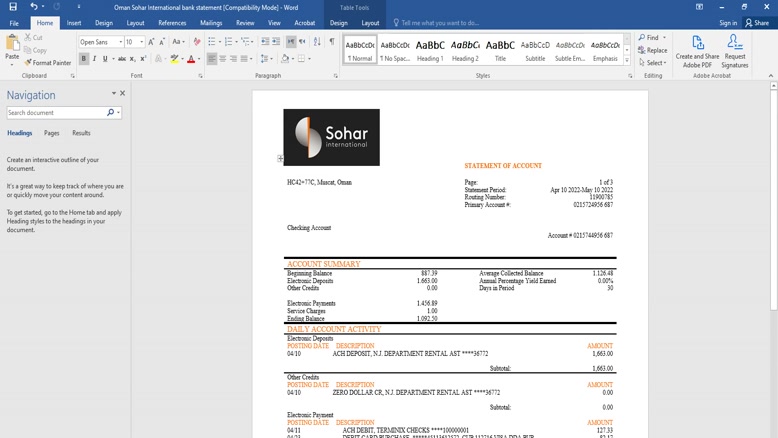Click the Replace button
The height and width of the screenshot is (438, 778).
[652, 50]
